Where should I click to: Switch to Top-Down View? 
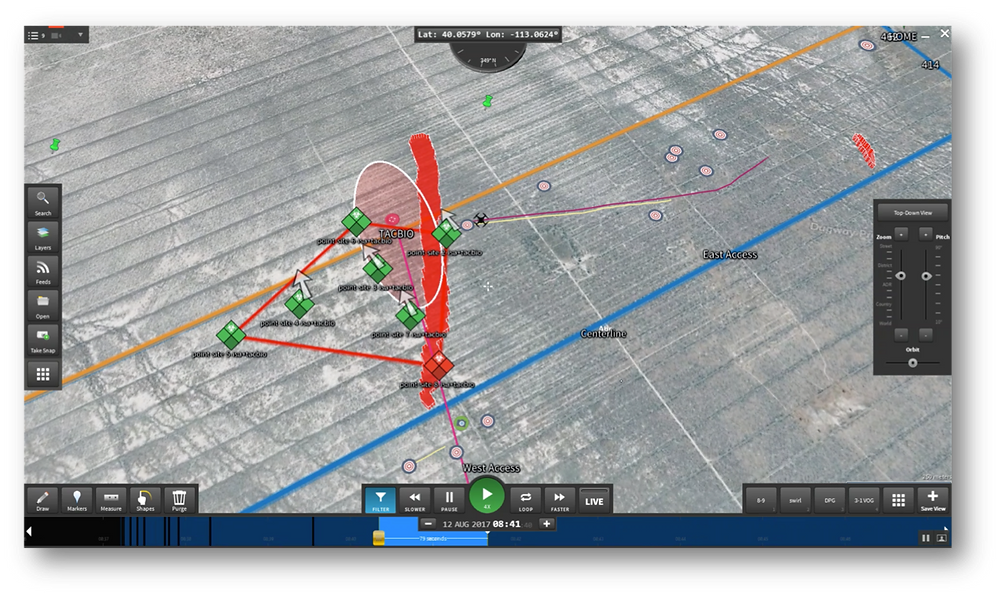(913, 213)
